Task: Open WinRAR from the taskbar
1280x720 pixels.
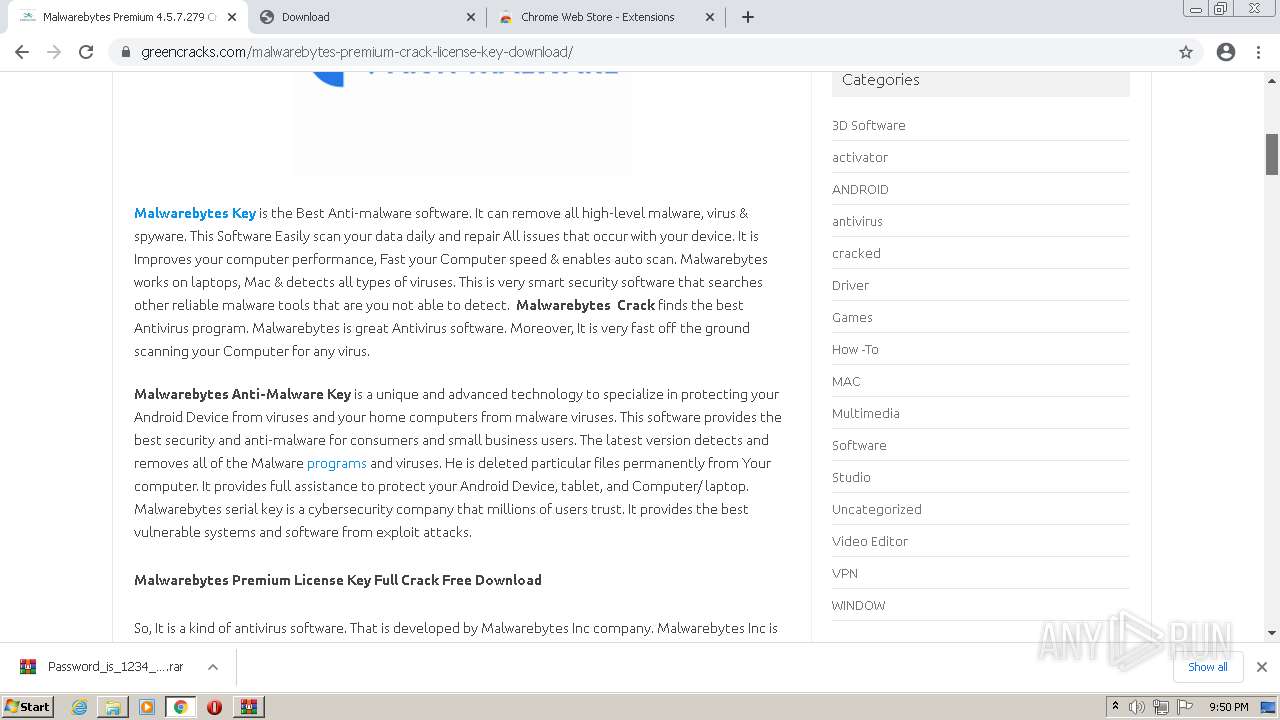Action: pyautogui.click(x=249, y=707)
